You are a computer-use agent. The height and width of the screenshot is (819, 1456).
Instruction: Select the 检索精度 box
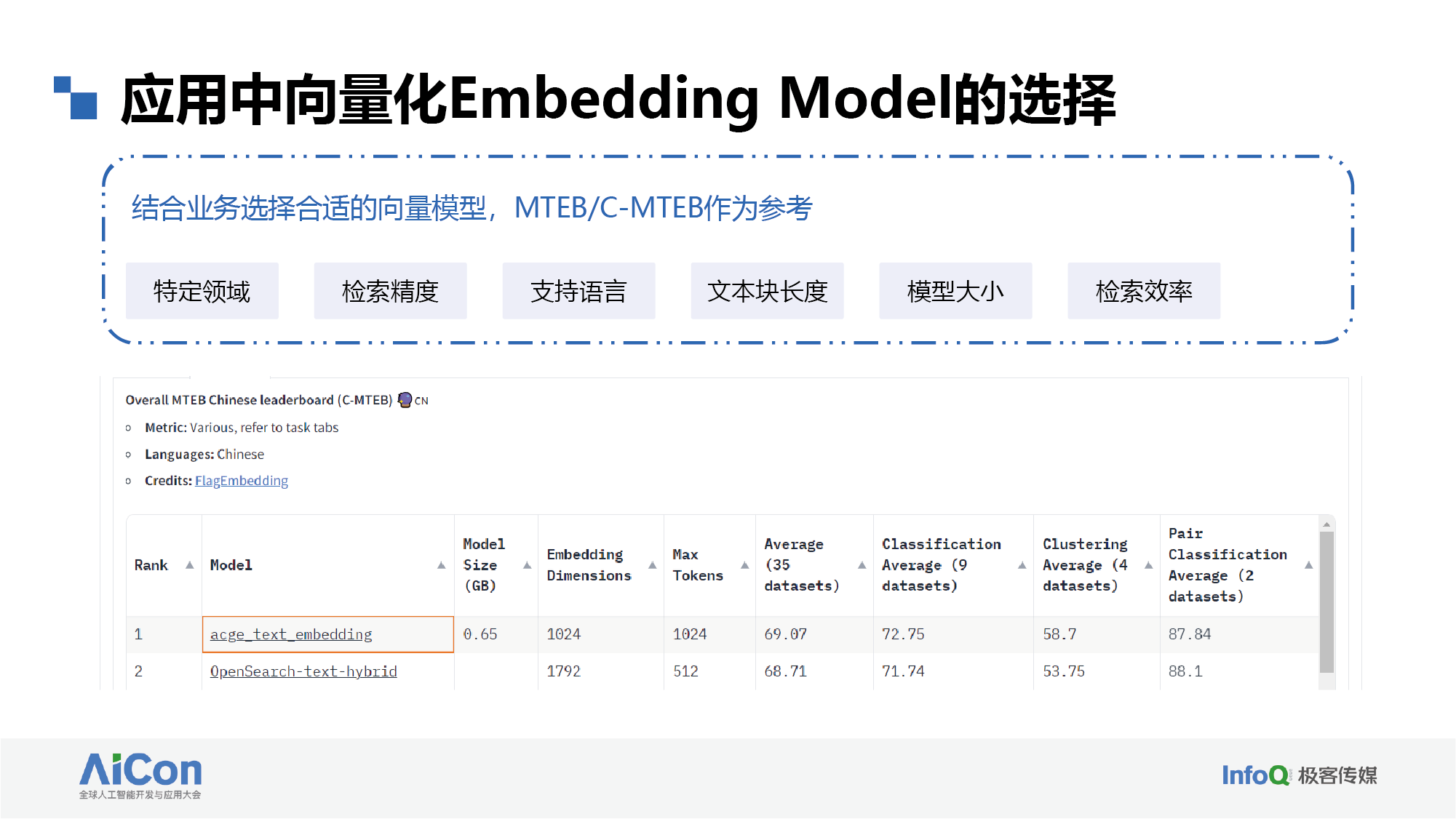pyautogui.click(x=390, y=291)
